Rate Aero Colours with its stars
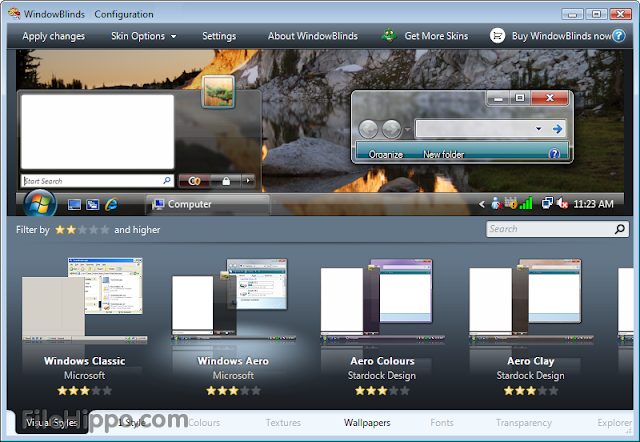 coord(382,391)
